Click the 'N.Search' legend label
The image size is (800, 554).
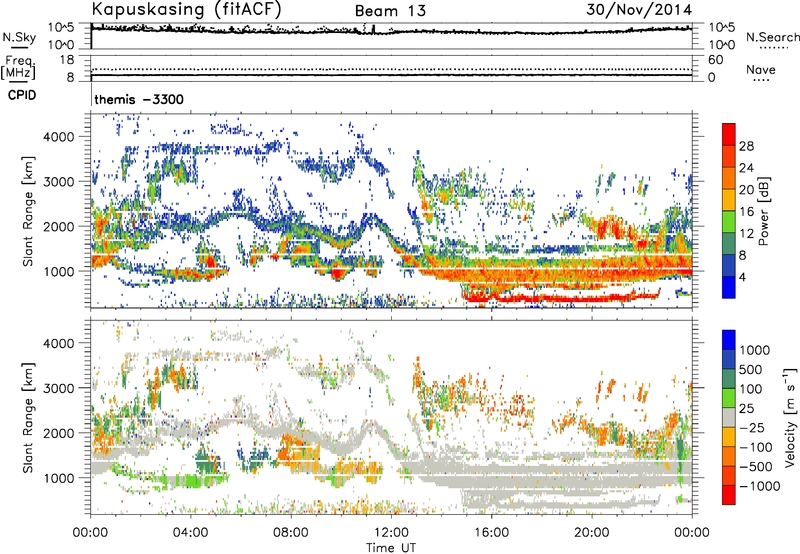pyautogui.click(x=772, y=37)
